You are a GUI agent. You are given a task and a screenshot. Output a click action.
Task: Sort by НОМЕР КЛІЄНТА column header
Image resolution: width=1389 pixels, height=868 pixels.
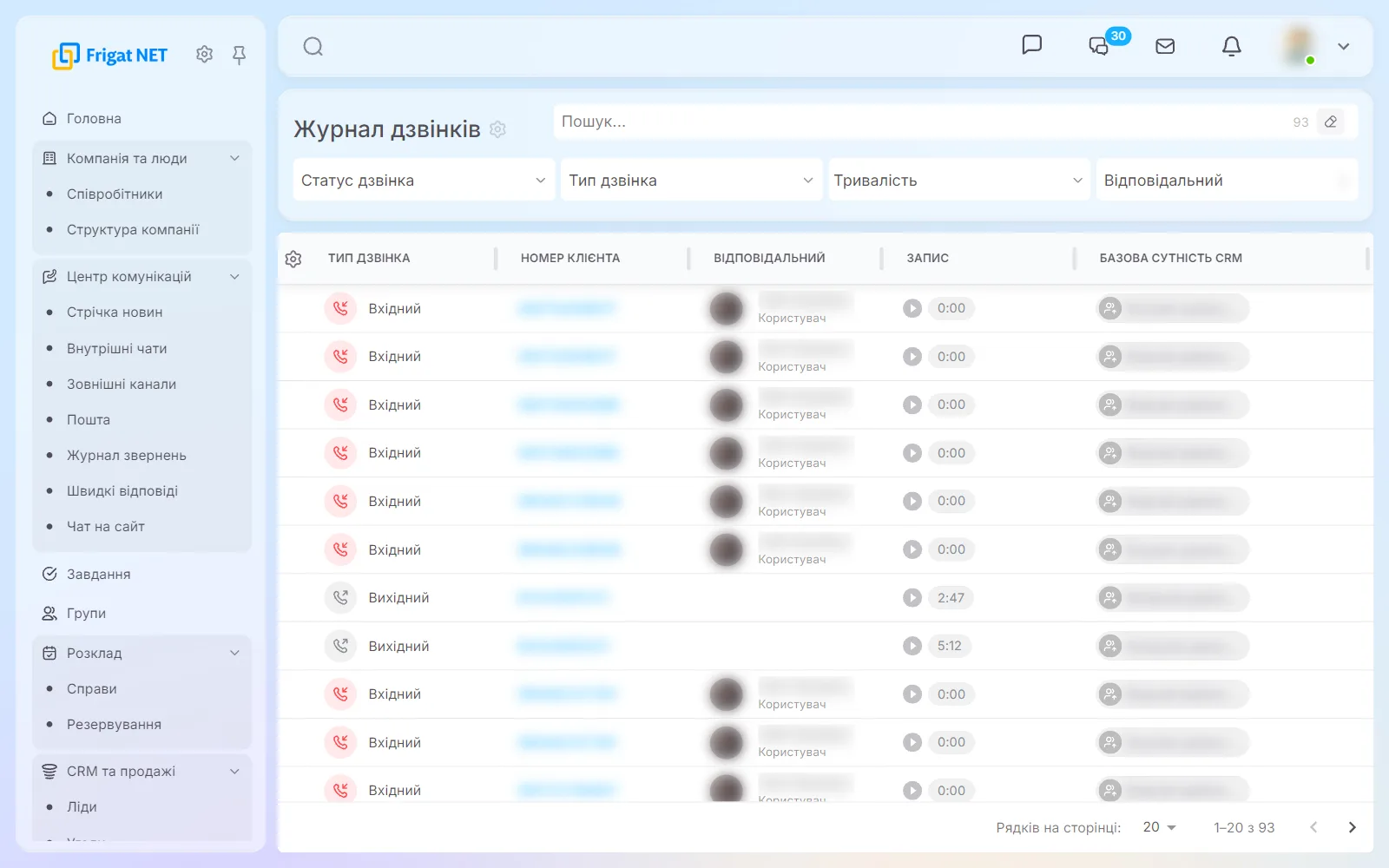(570, 258)
